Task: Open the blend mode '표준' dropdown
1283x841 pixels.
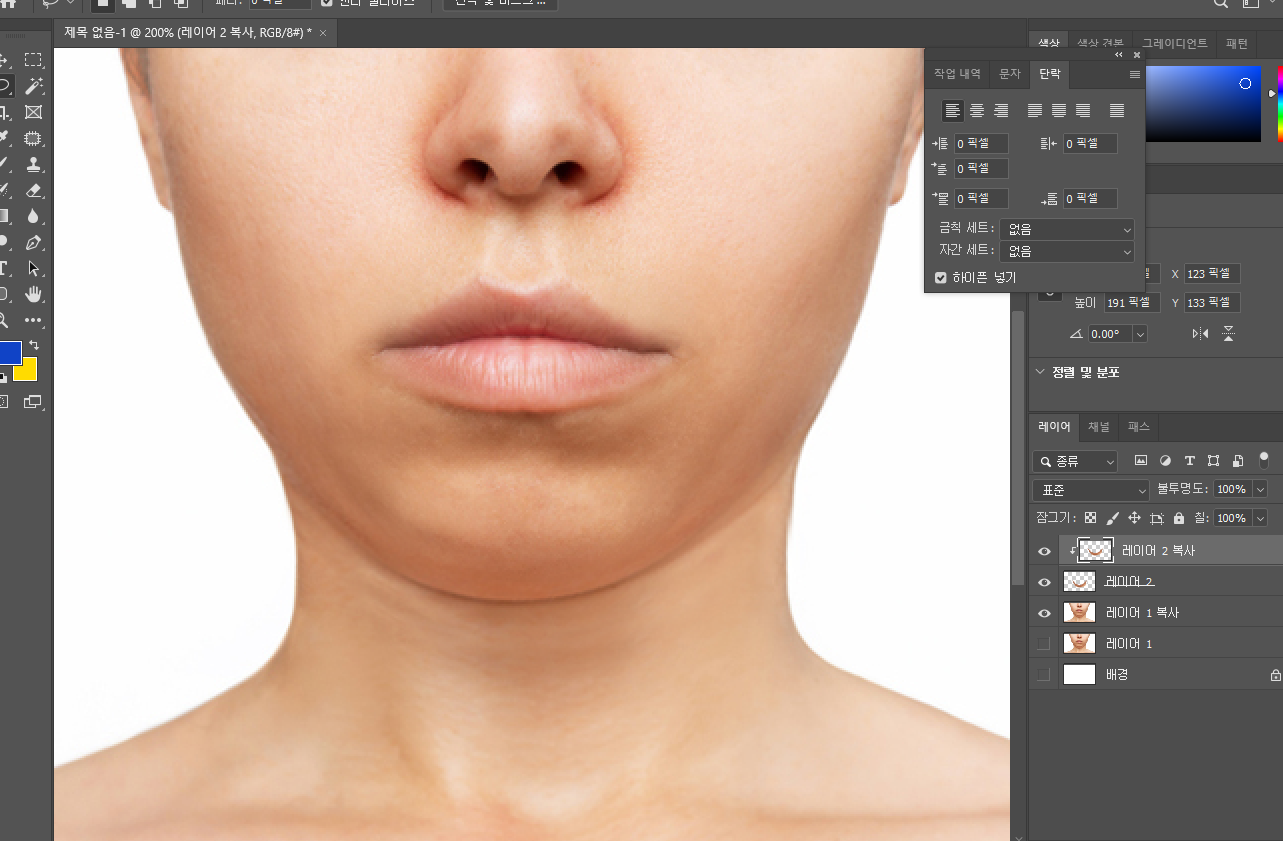Action: coord(1091,490)
